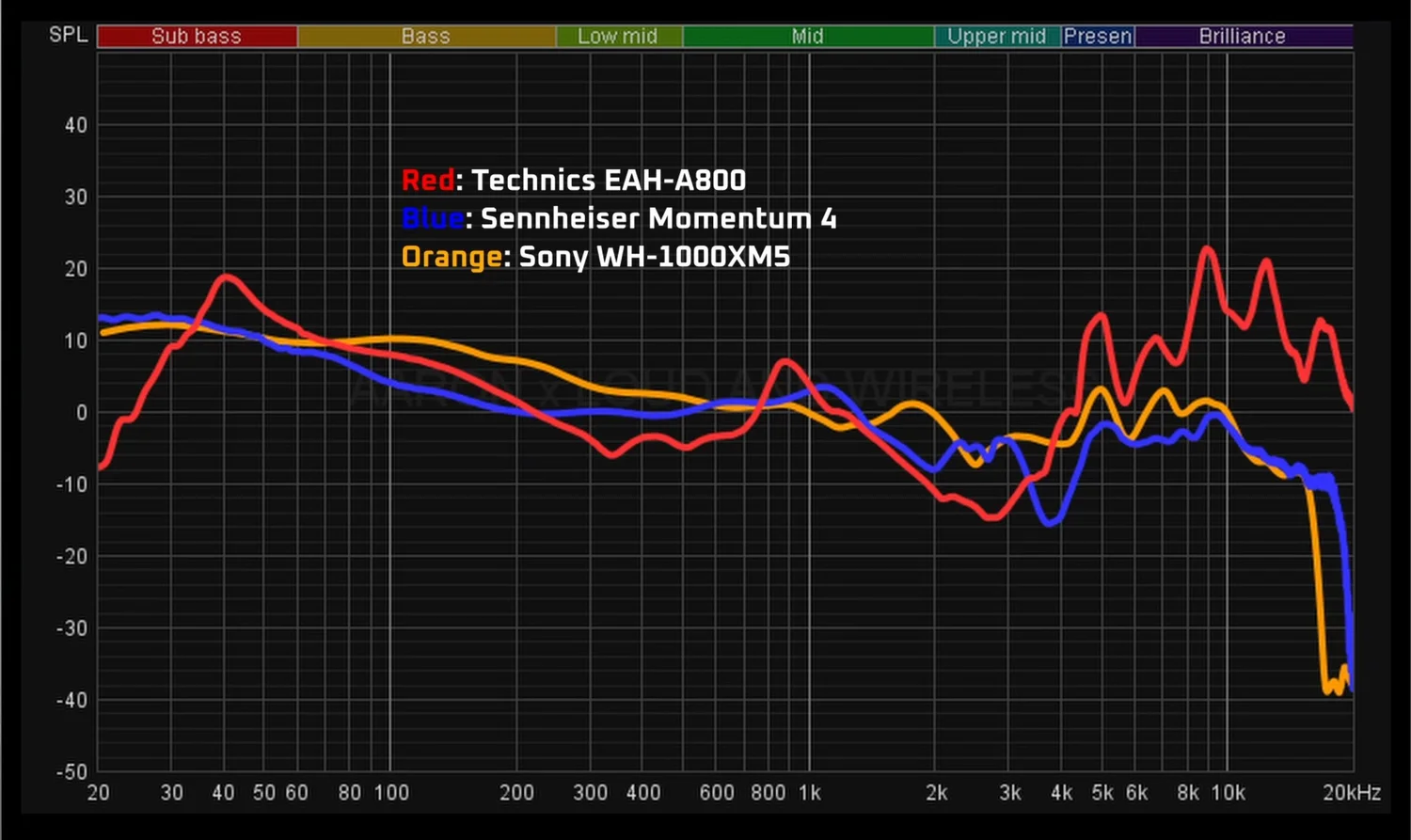Click the Sub bass frequency band label

pos(197,36)
